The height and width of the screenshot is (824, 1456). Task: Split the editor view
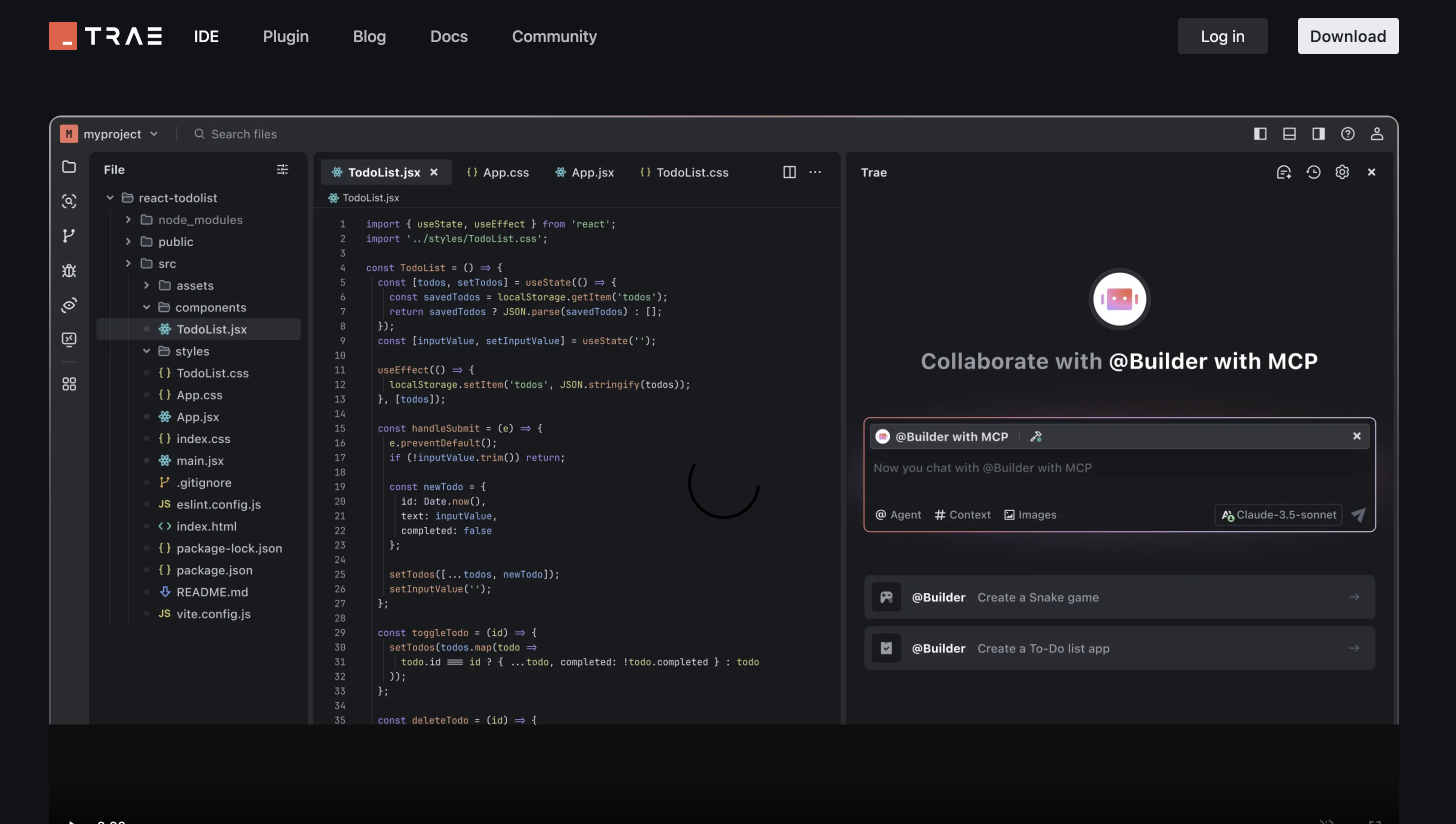(x=789, y=172)
